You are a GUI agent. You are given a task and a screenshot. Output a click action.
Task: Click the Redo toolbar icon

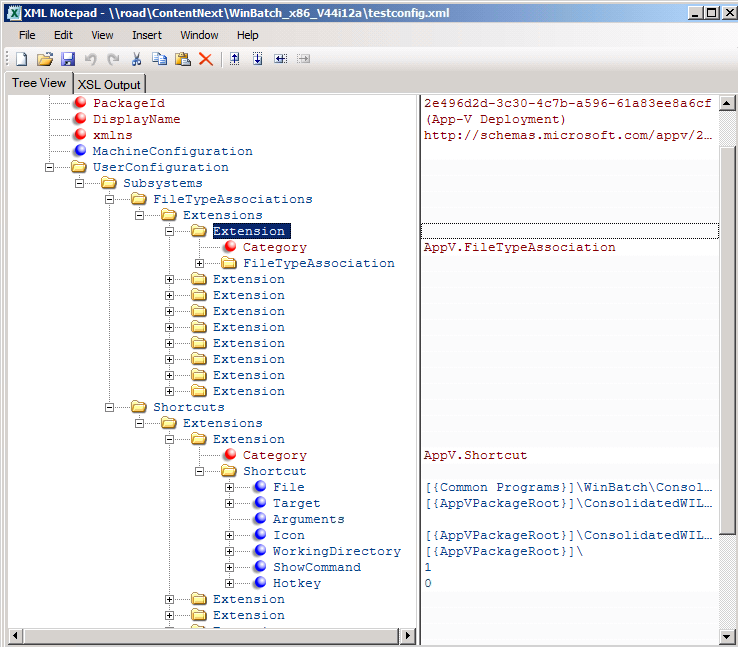[x=113, y=59]
